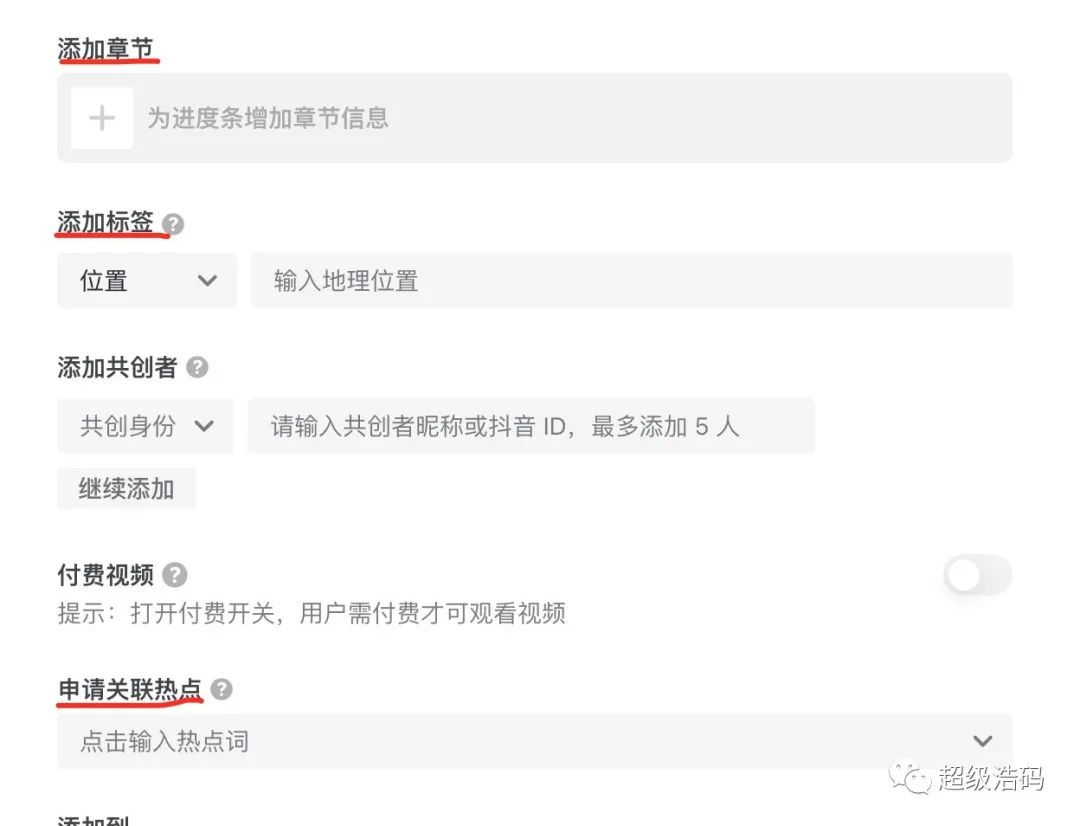Viewport: 1080px width, 826px height.
Task: Expand the 点击输入热点词 hot topic dropdown
Action: click(982, 741)
